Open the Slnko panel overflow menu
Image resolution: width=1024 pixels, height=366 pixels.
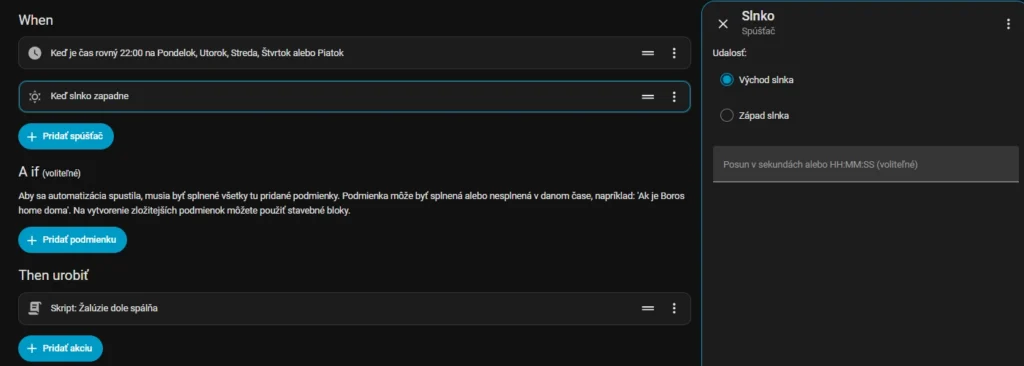click(1009, 24)
